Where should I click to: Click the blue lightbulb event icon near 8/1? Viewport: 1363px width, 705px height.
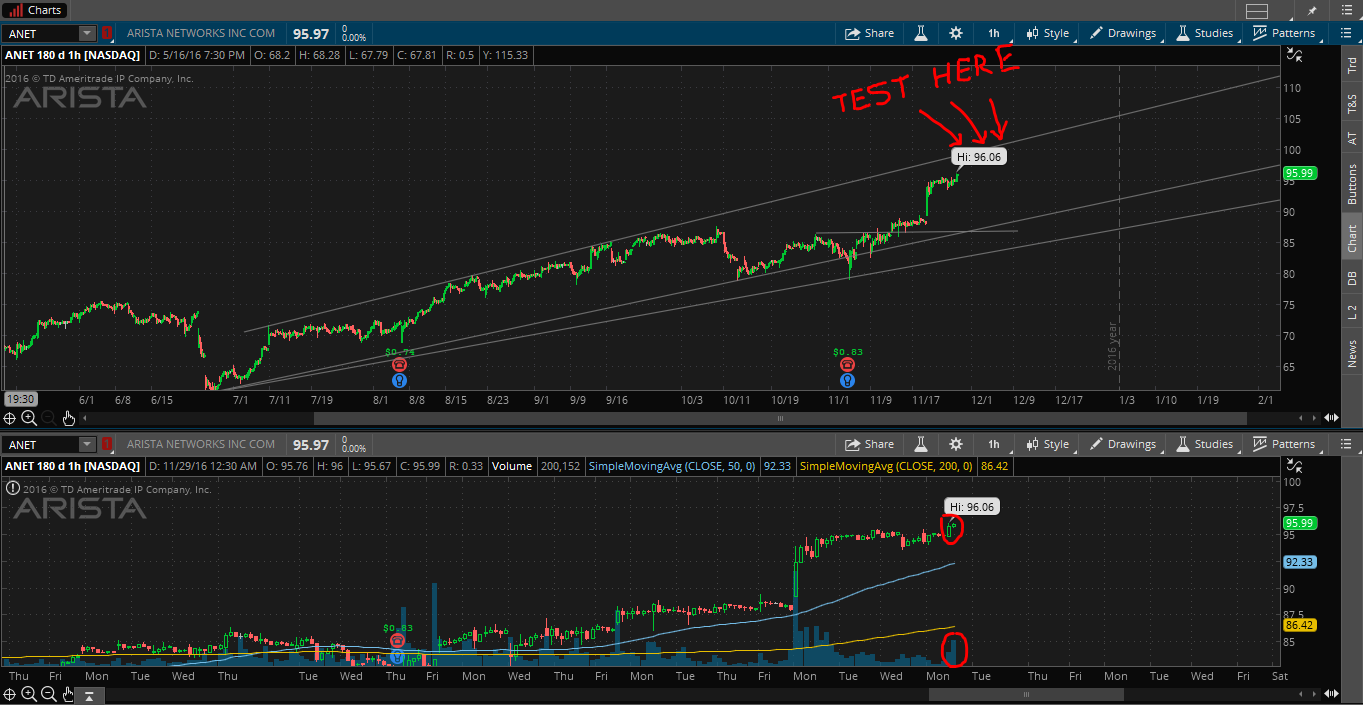coord(399,380)
